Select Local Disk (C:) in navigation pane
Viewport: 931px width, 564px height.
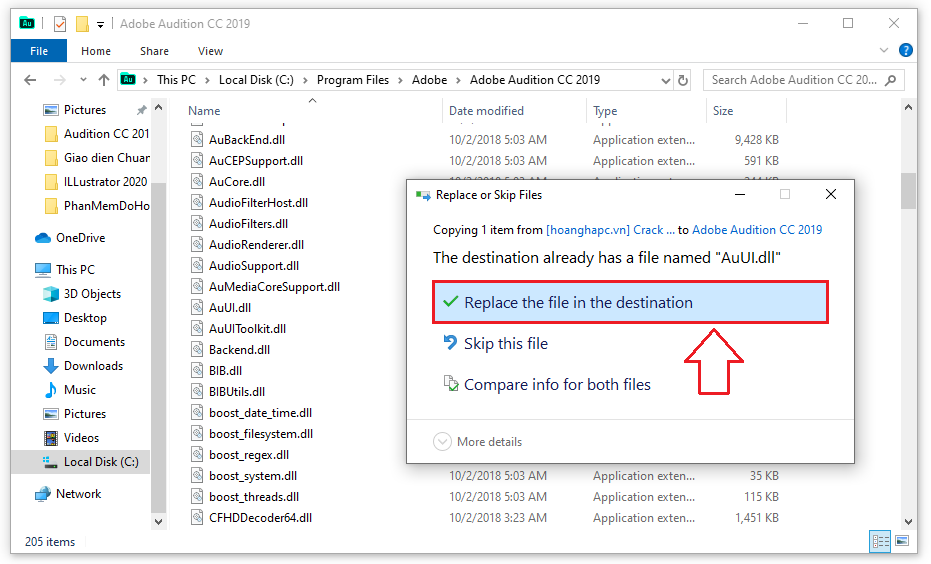point(81,462)
